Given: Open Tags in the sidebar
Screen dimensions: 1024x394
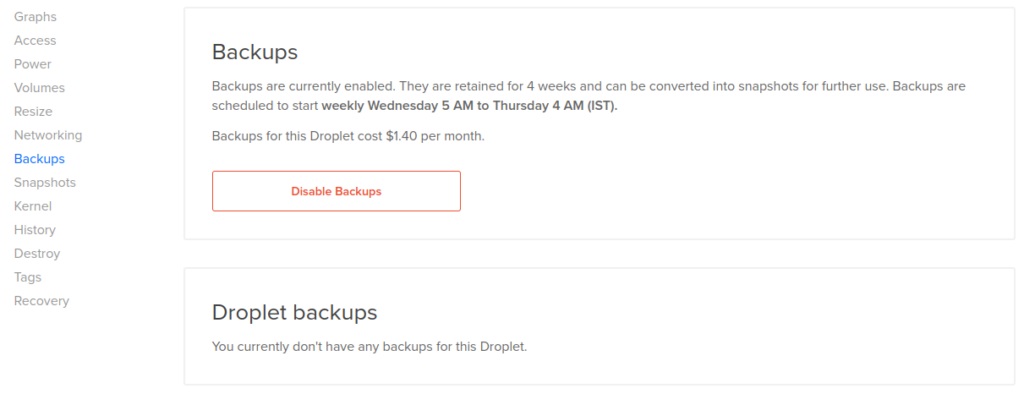Looking at the screenshot, I should [x=27, y=277].
